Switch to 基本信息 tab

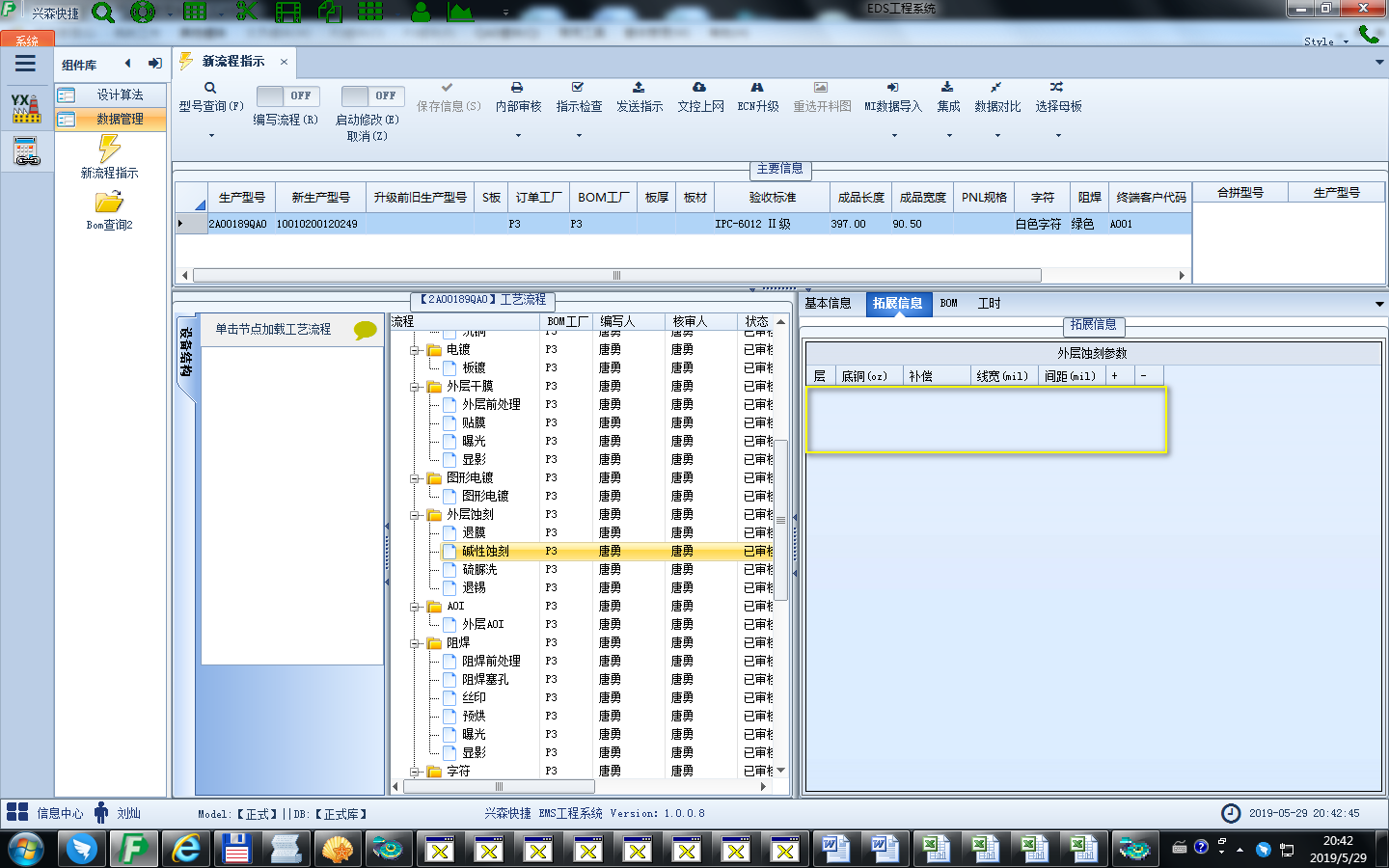click(x=828, y=304)
